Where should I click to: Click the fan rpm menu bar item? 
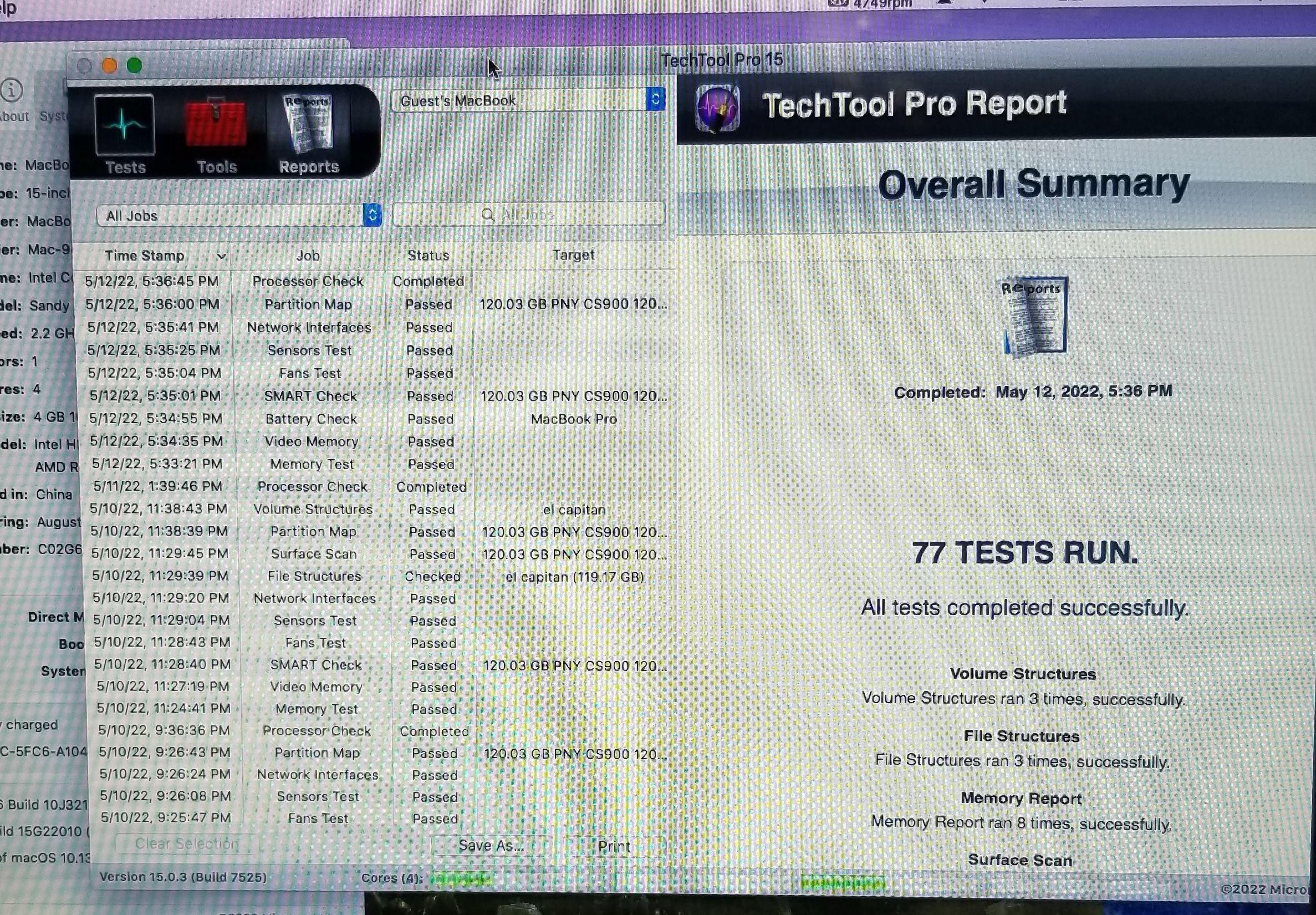tap(870, 3)
